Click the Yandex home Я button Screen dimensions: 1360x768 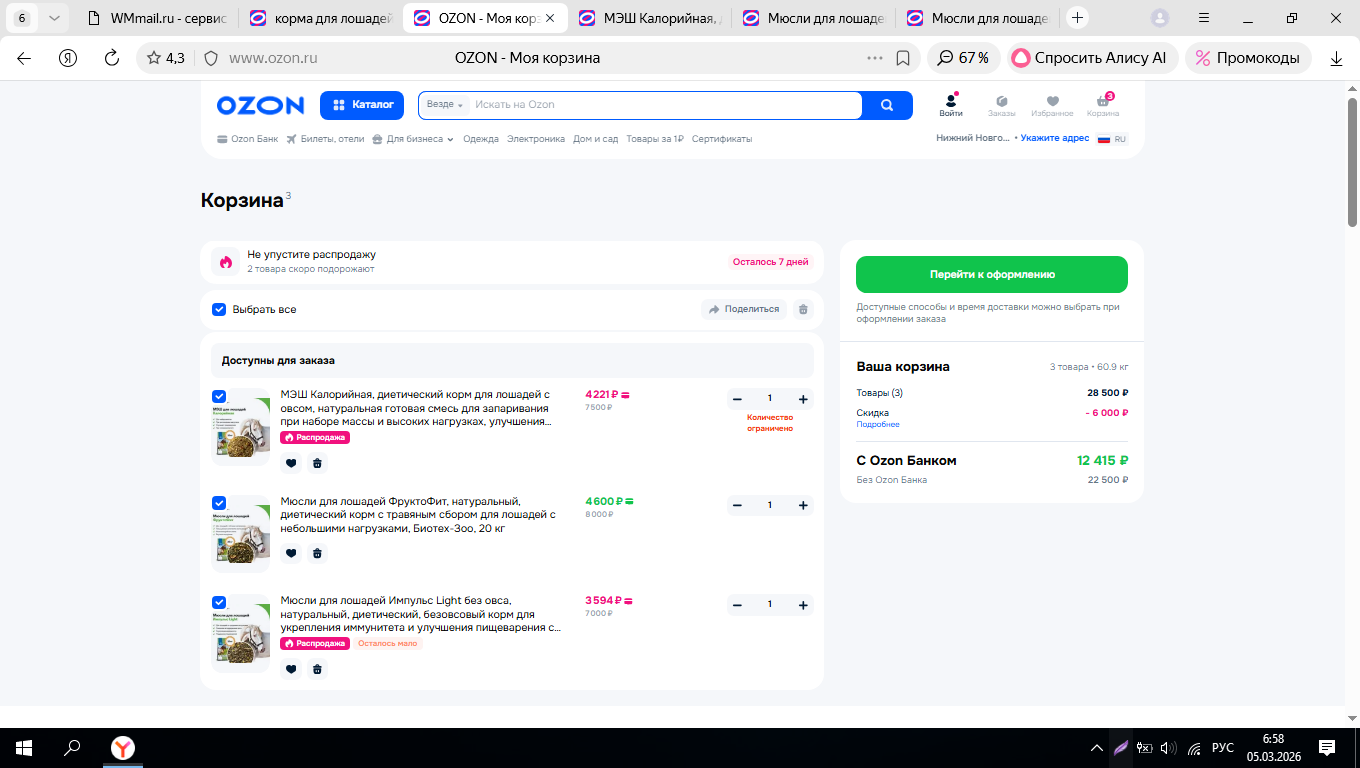(x=68, y=58)
